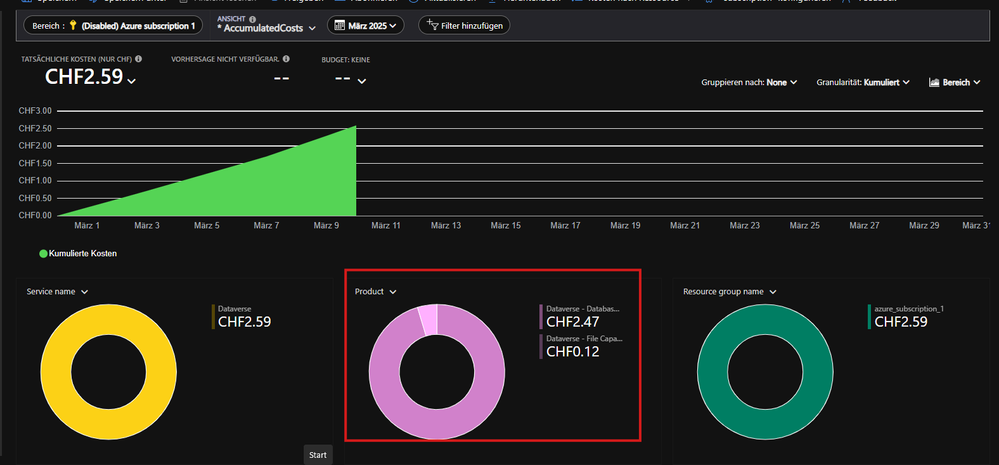Screen dimensions: 999x465
Task: Select the CHF0.12 legend value
Action: click(573, 351)
